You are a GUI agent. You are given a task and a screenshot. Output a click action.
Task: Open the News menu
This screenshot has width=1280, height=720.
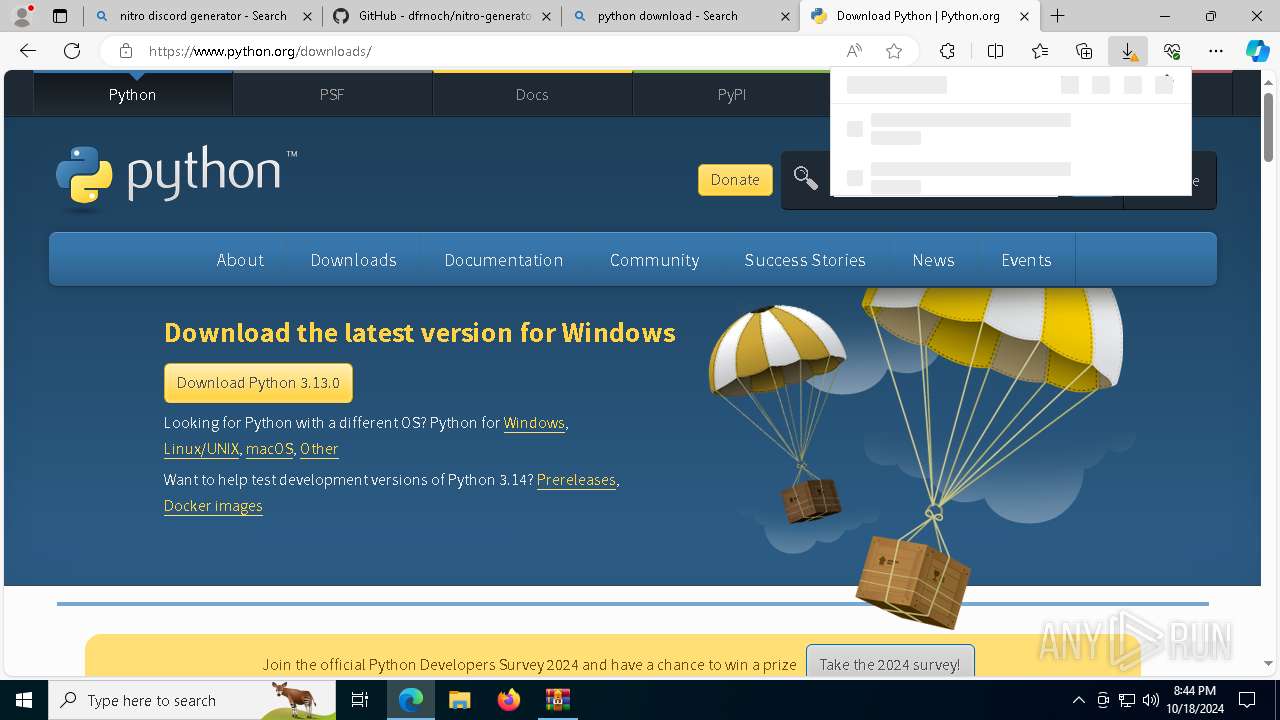933,260
